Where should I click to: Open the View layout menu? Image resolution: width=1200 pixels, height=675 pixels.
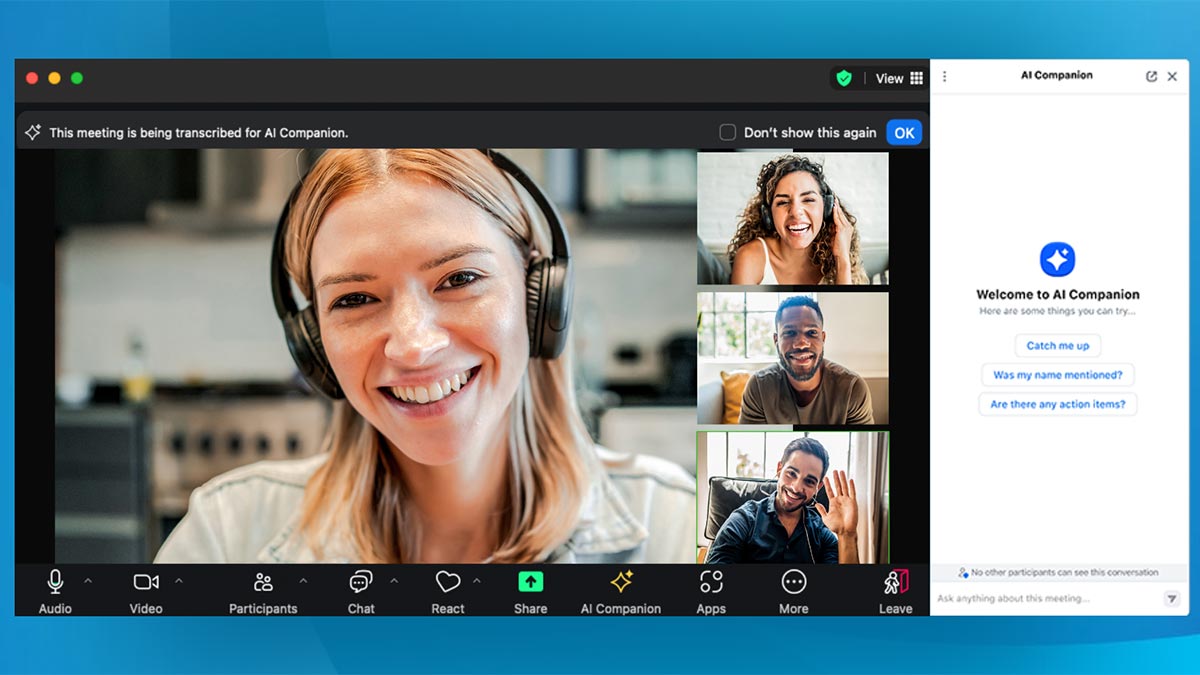(x=899, y=78)
